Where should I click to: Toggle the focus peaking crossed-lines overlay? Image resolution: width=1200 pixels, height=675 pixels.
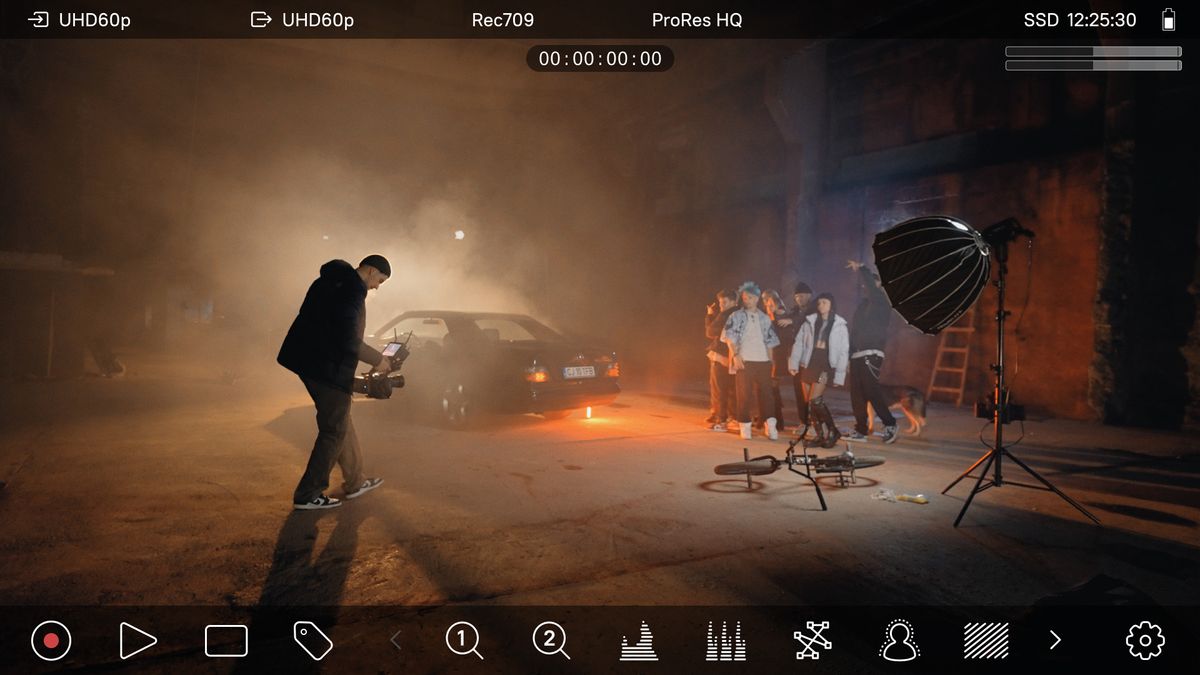811,641
